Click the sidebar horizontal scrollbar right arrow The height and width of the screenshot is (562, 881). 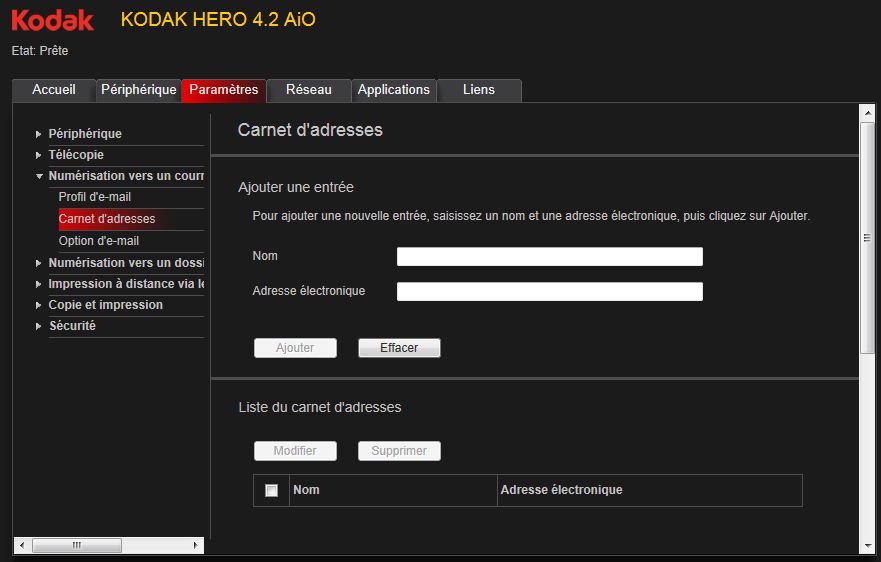tap(195, 546)
